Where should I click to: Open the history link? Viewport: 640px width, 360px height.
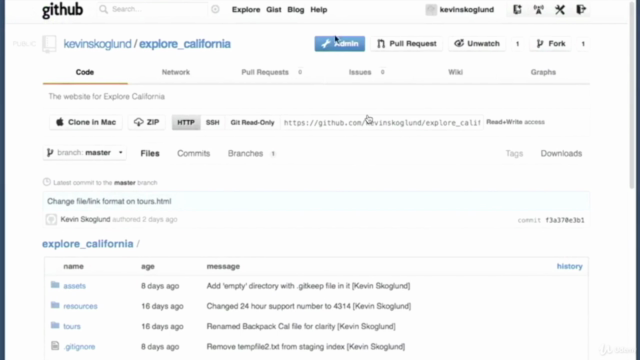(569, 266)
